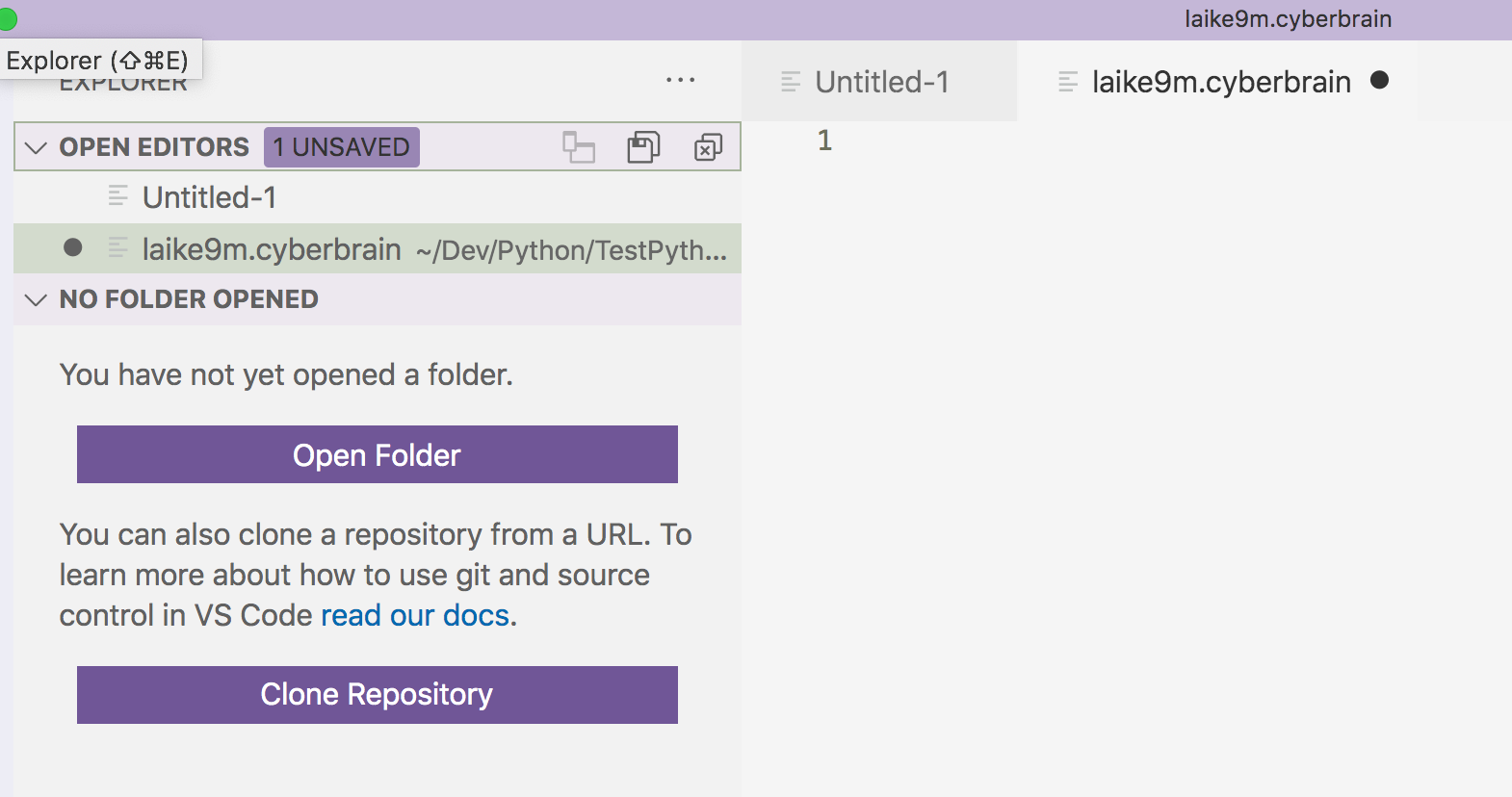This screenshot has height=797, width=1512.
Task: Toggle vertical/horizontal editor layout icon
Action: point(579,147)
